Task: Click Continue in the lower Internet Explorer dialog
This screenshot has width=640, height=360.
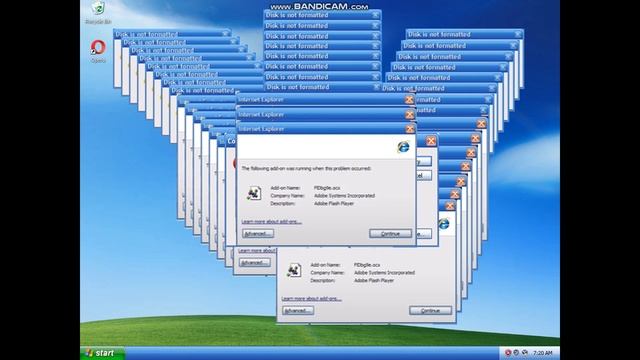Action: click(x=430, y=311)
